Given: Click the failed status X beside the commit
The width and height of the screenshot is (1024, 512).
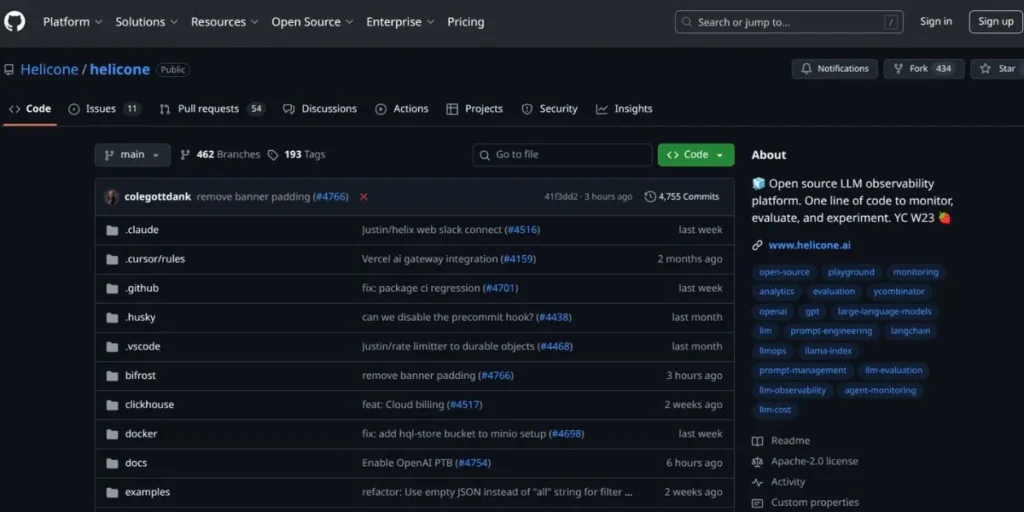Looking at the screenshot, I should 363,197.
